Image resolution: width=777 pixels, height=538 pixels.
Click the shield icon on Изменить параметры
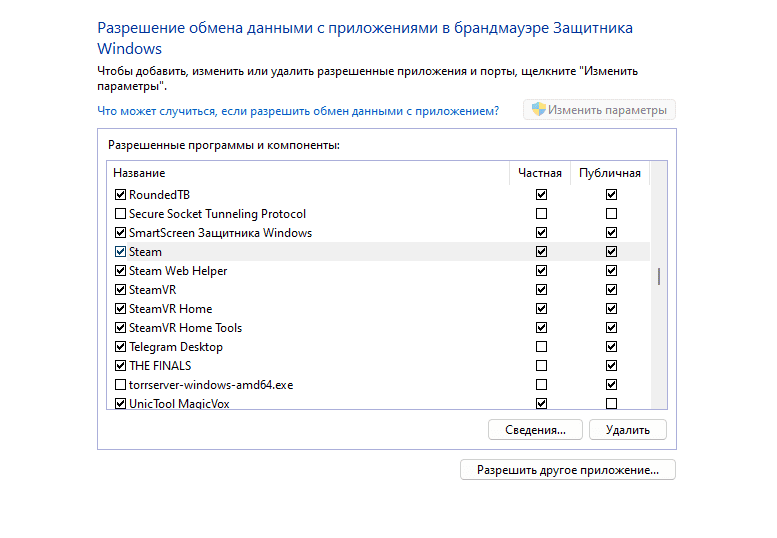(x=538, y=110)
